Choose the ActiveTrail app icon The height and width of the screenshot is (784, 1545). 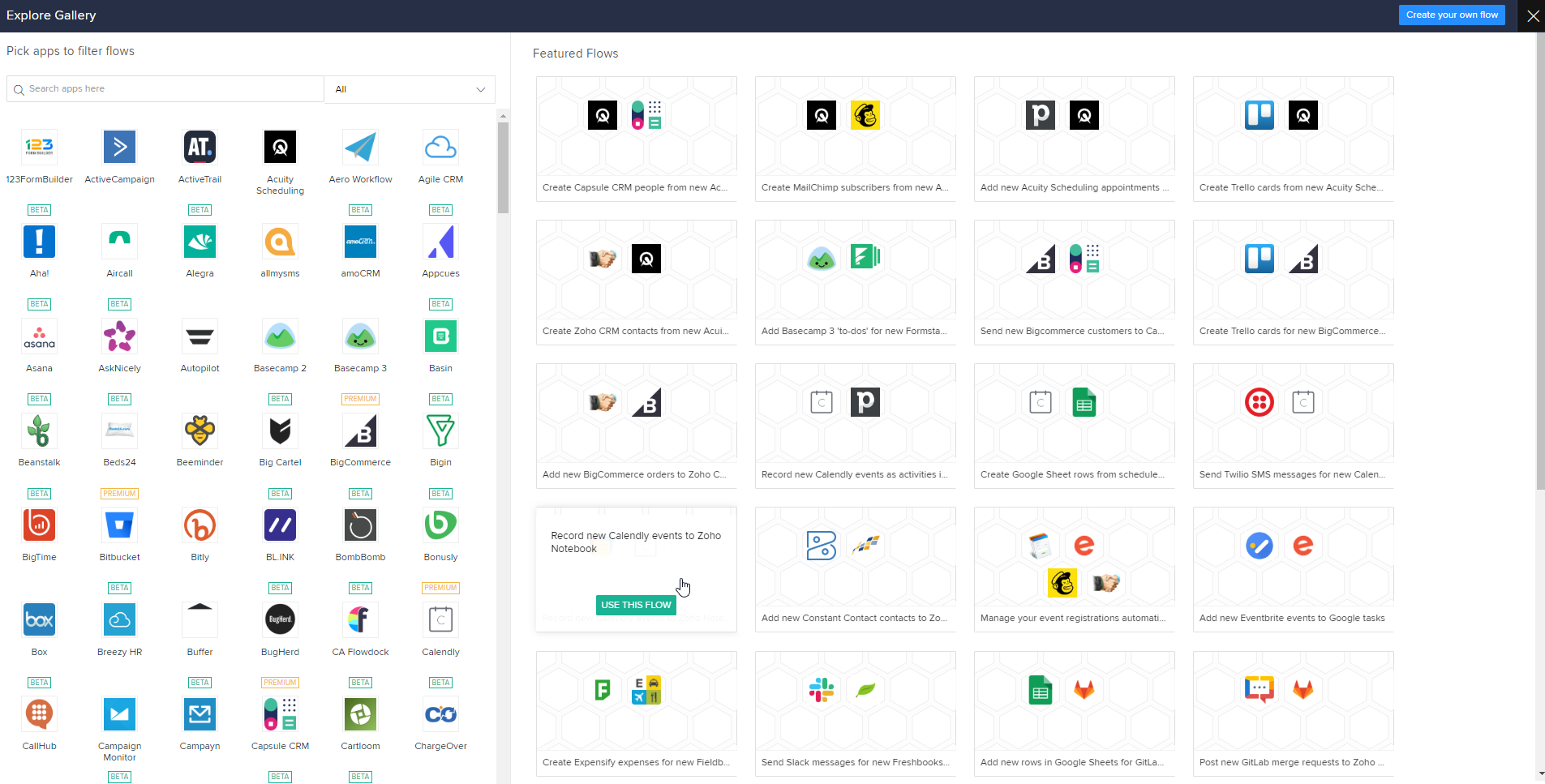click(x=200, y=147)
